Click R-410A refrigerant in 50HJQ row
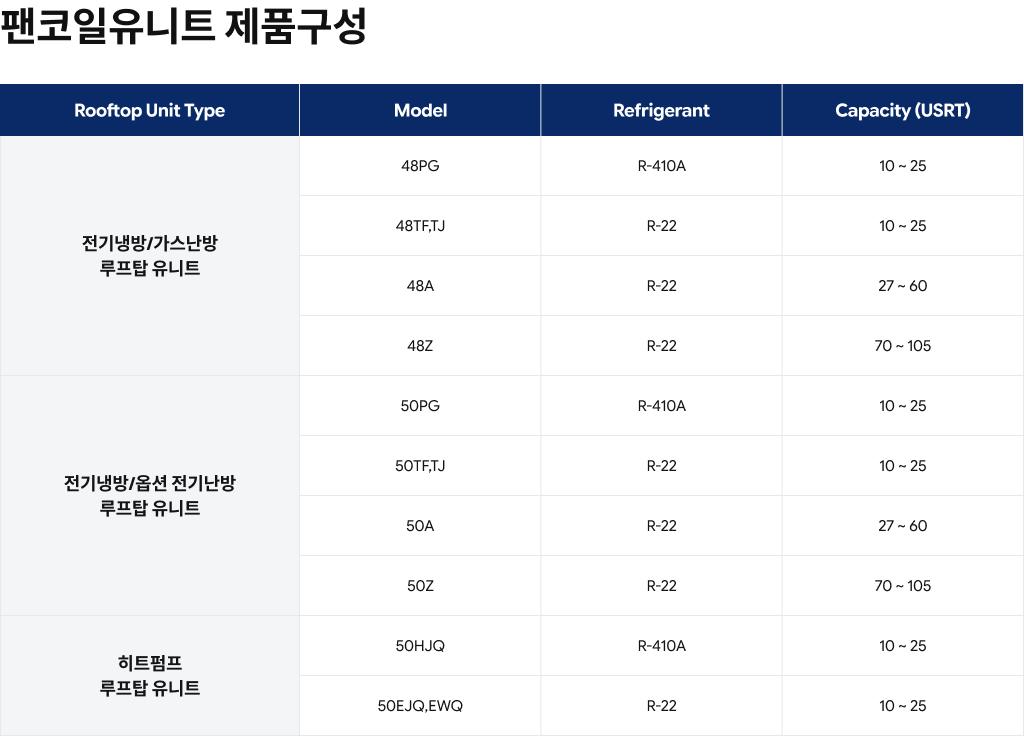This screenshot has height=736, width=1024. (661, 647)
